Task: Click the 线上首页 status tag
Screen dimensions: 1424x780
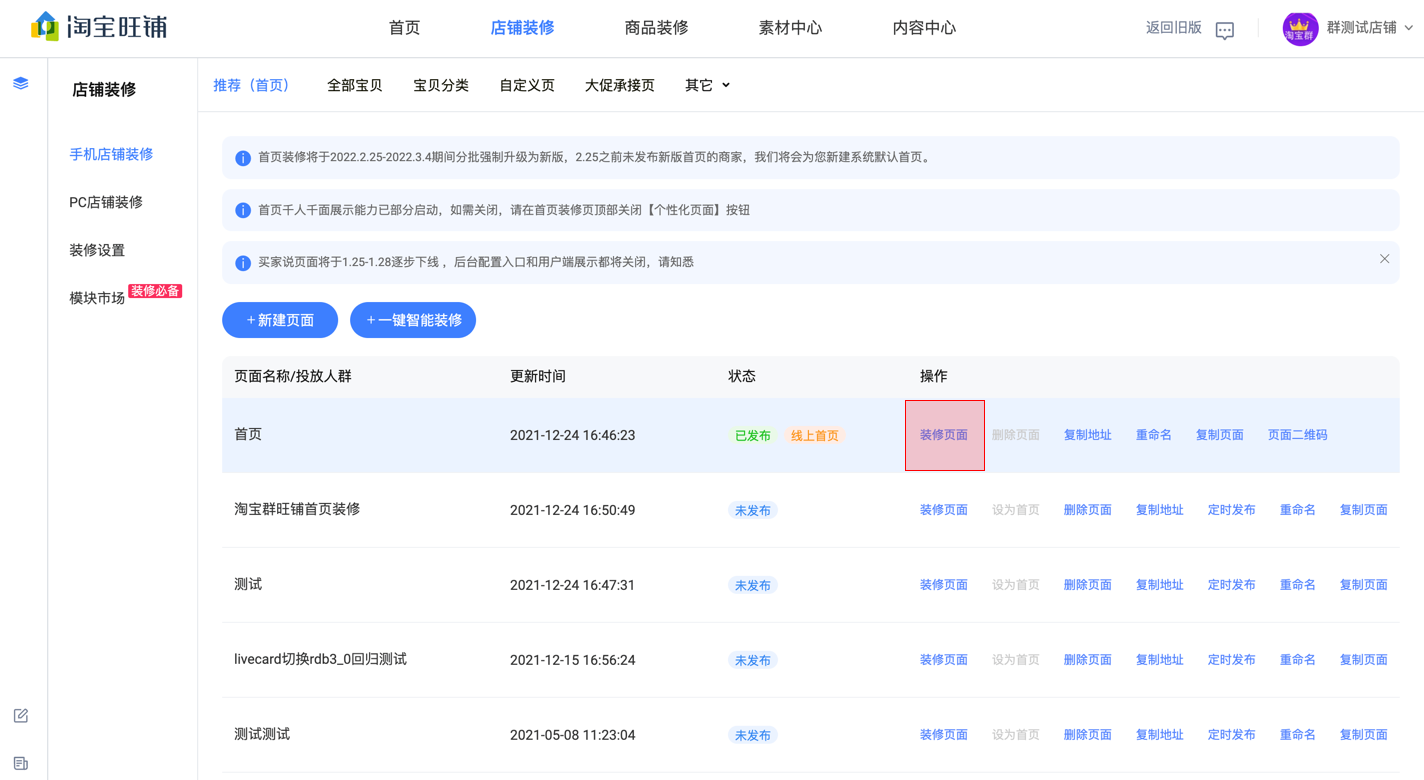Action: pos(815,436)
